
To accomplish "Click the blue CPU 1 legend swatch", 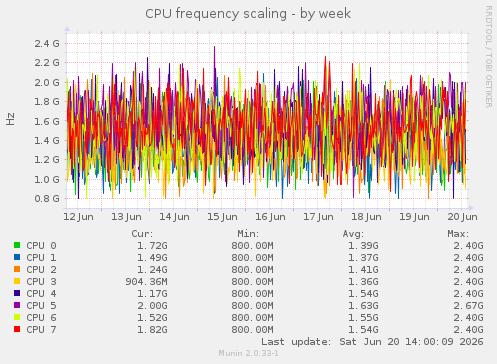I will (17, 257).
